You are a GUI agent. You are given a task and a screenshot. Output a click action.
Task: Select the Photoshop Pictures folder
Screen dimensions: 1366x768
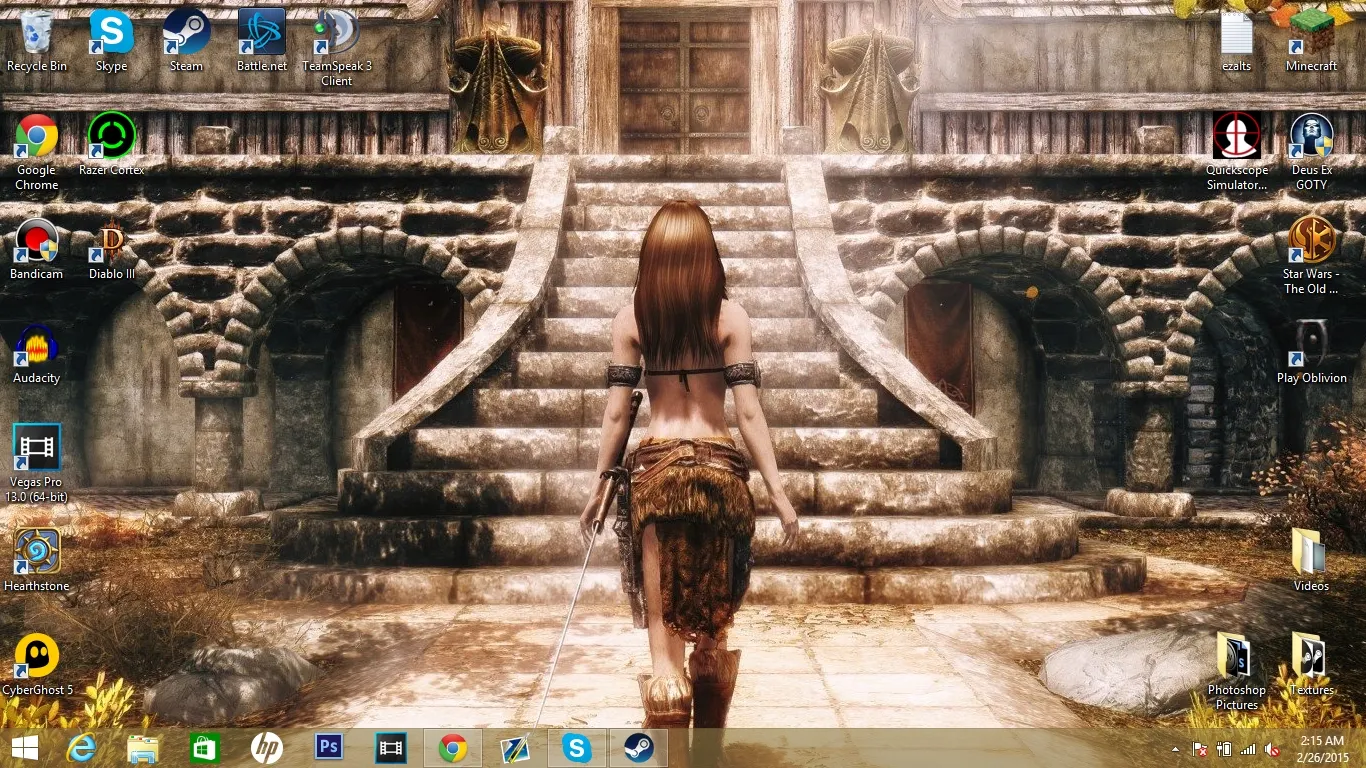point(1237,672)
